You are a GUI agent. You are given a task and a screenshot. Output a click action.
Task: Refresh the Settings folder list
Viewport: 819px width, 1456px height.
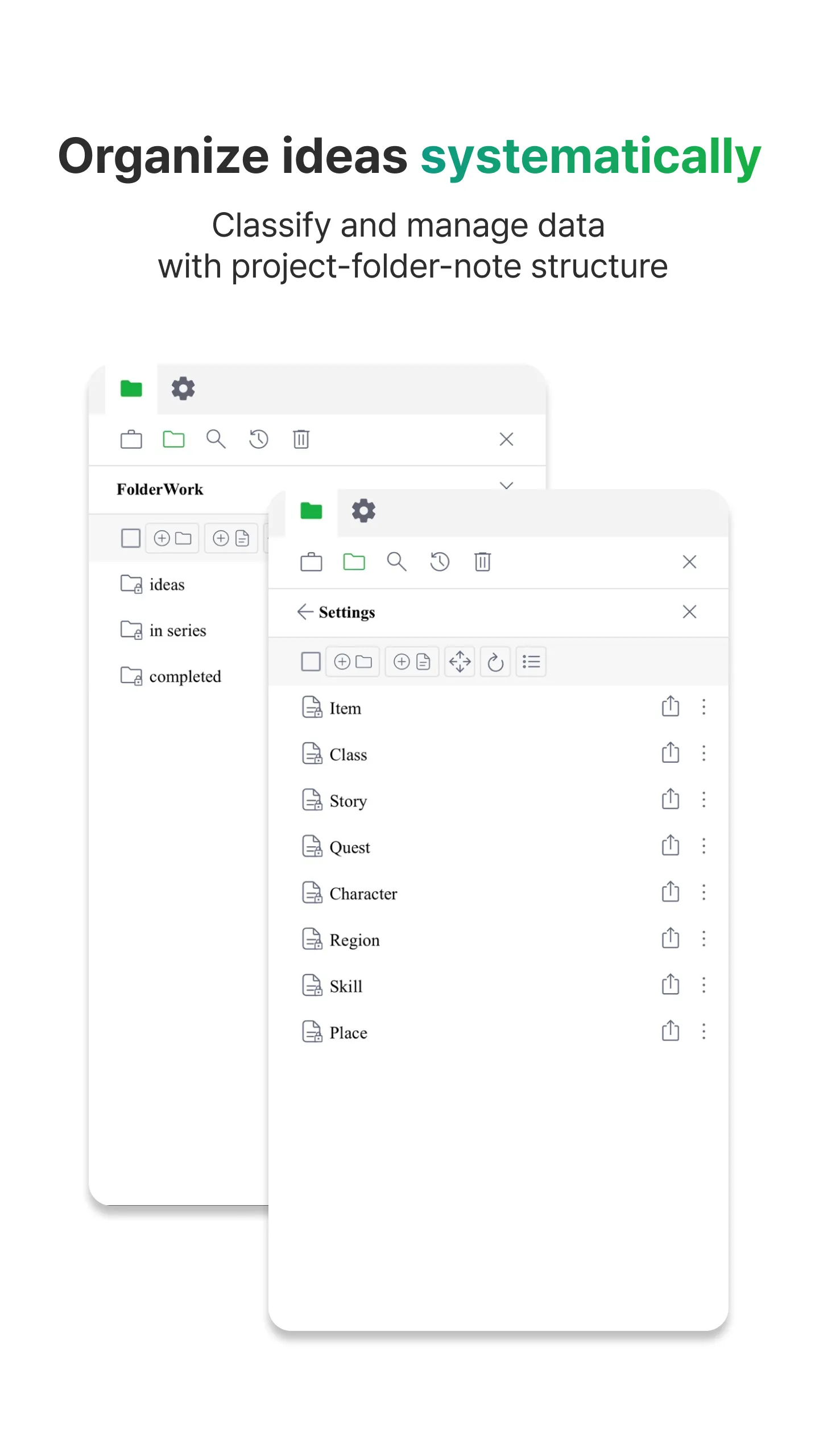point(495,661)
